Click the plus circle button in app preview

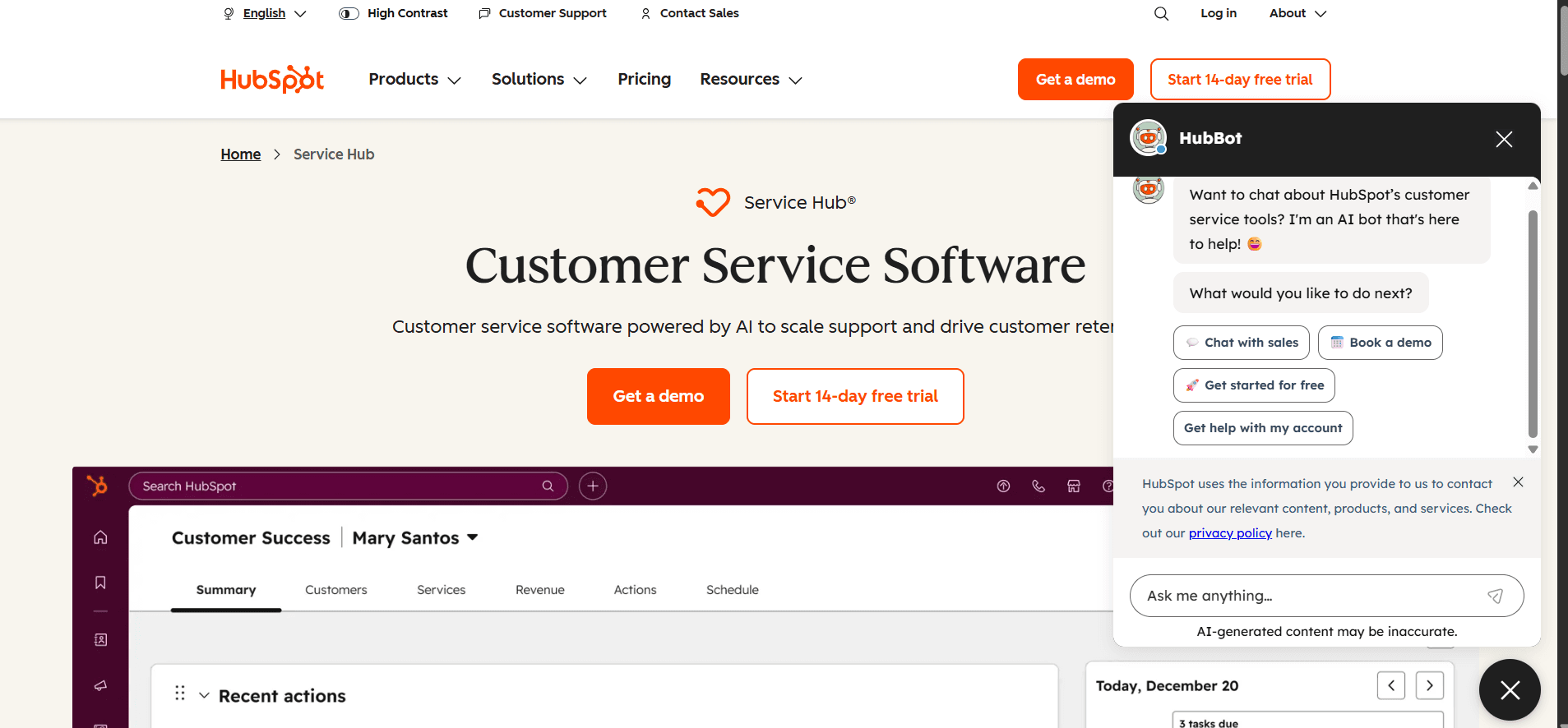[x=593, y=486]
